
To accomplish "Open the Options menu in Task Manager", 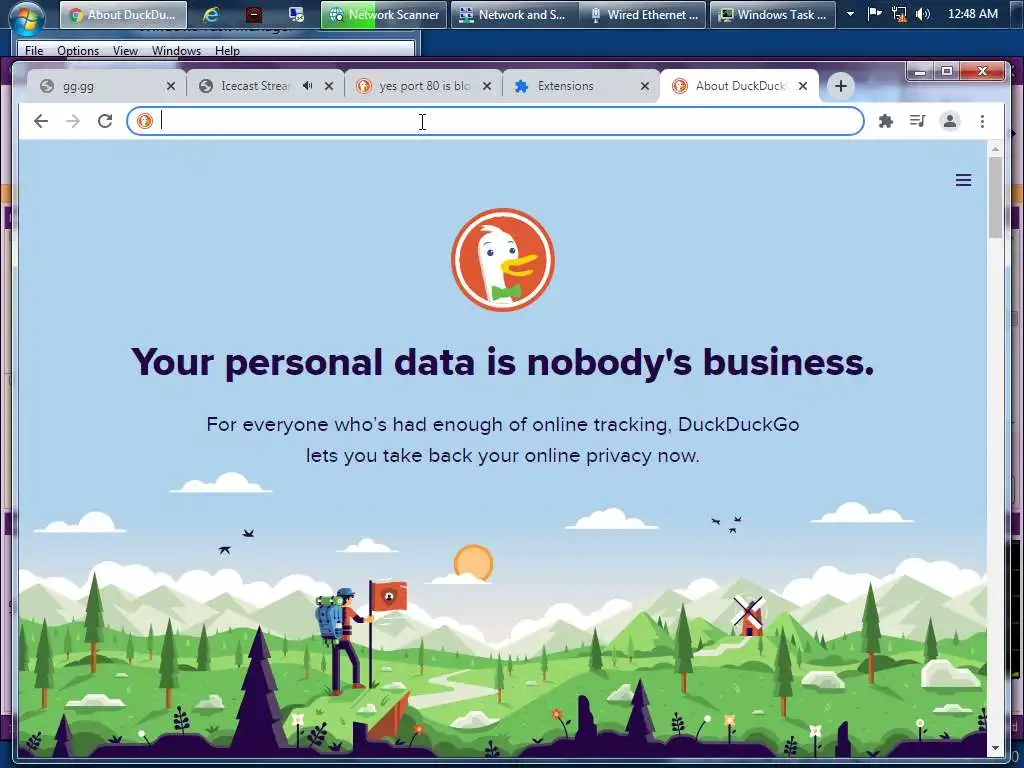I will pos(78,50).
